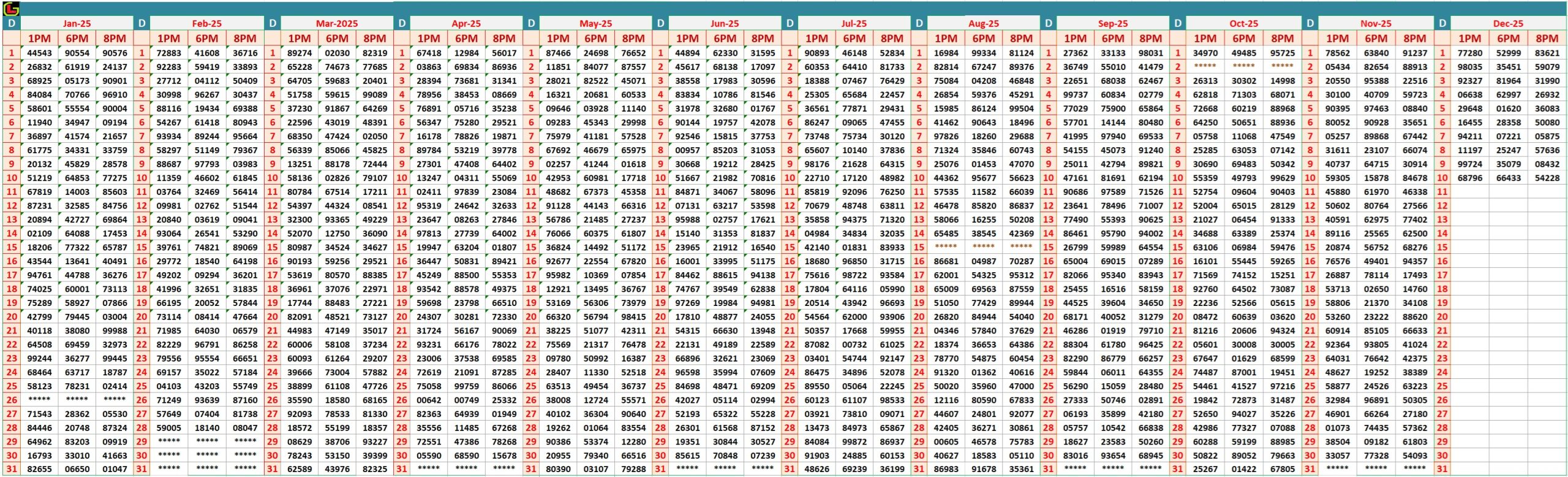Select the Aug-25 cell 47000

(1021, 386)
